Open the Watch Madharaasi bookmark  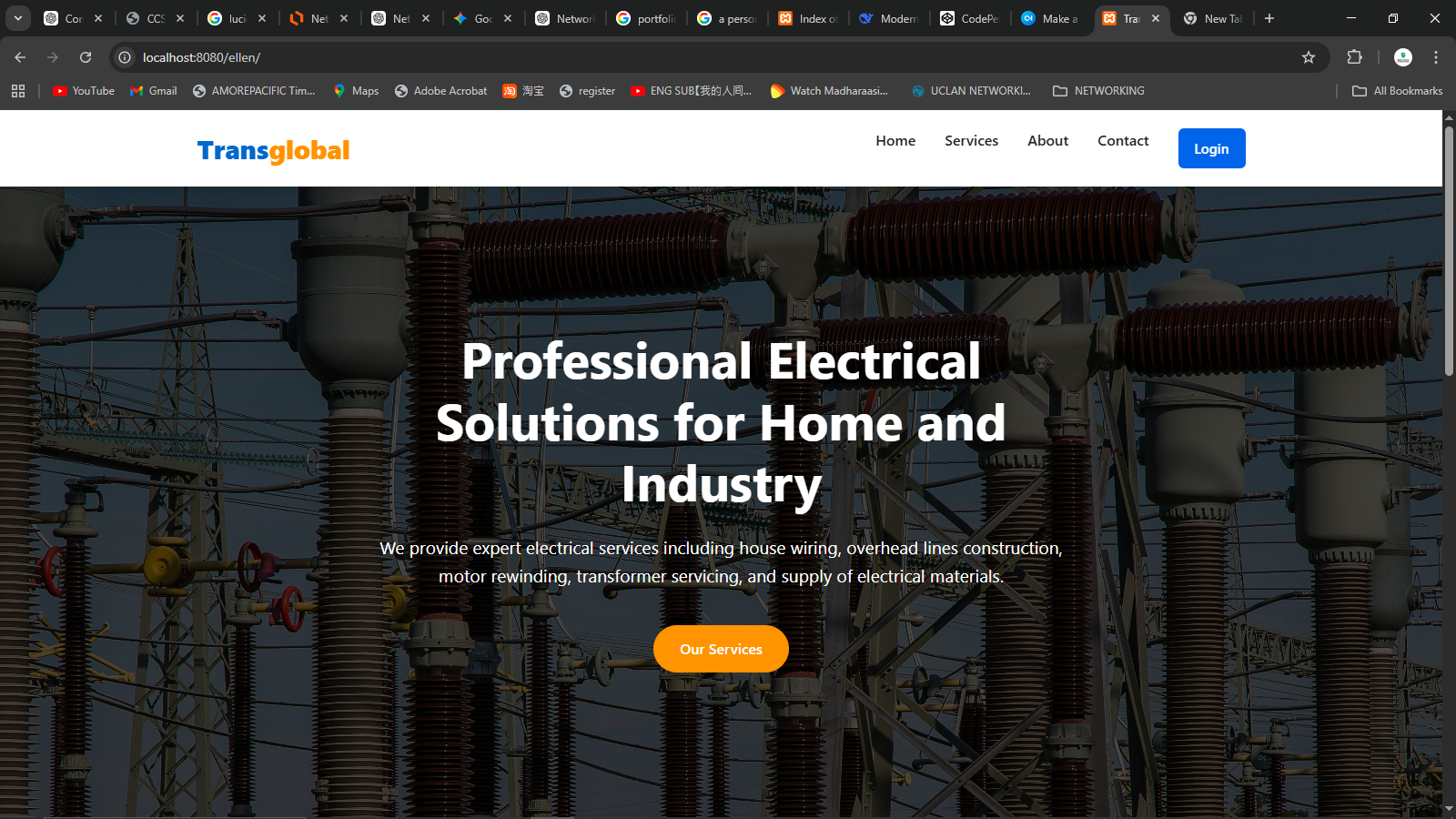tap(829, 91)
